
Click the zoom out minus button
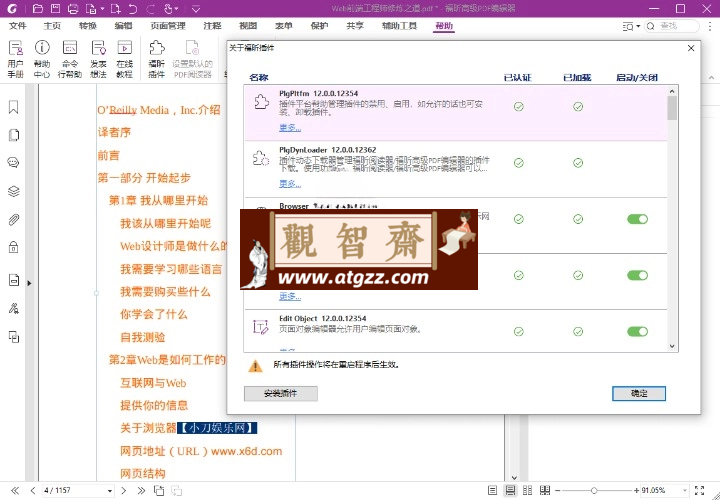557,490
